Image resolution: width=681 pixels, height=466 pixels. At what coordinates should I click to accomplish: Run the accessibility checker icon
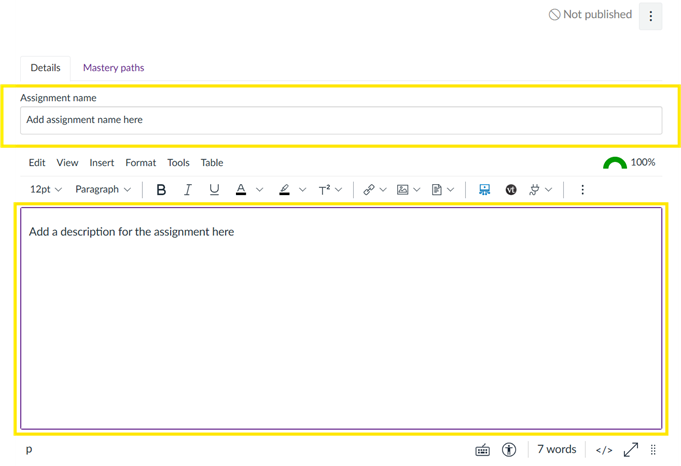510,450
